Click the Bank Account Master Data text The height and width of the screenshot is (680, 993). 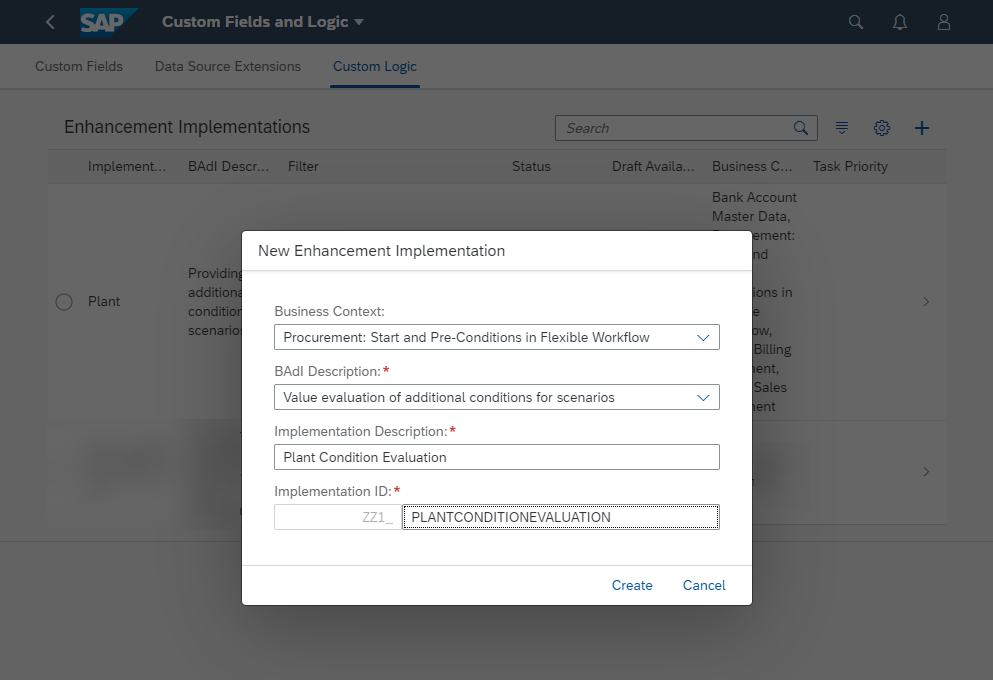click(754, 207)
